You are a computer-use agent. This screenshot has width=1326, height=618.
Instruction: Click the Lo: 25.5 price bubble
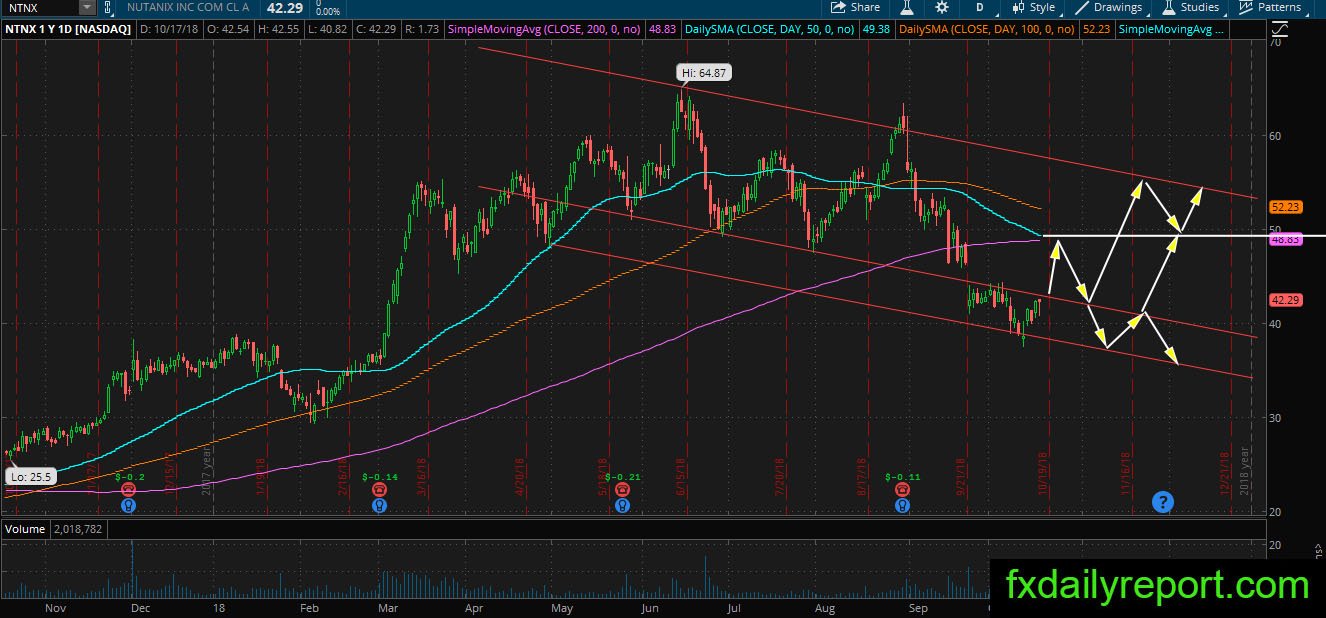(x=32, y=478)
